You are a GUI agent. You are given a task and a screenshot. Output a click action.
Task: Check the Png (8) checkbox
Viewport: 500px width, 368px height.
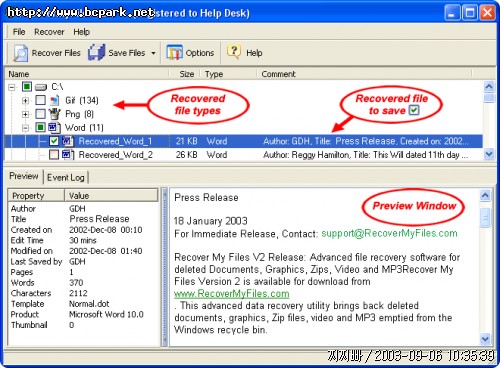(x=41, y=114)
